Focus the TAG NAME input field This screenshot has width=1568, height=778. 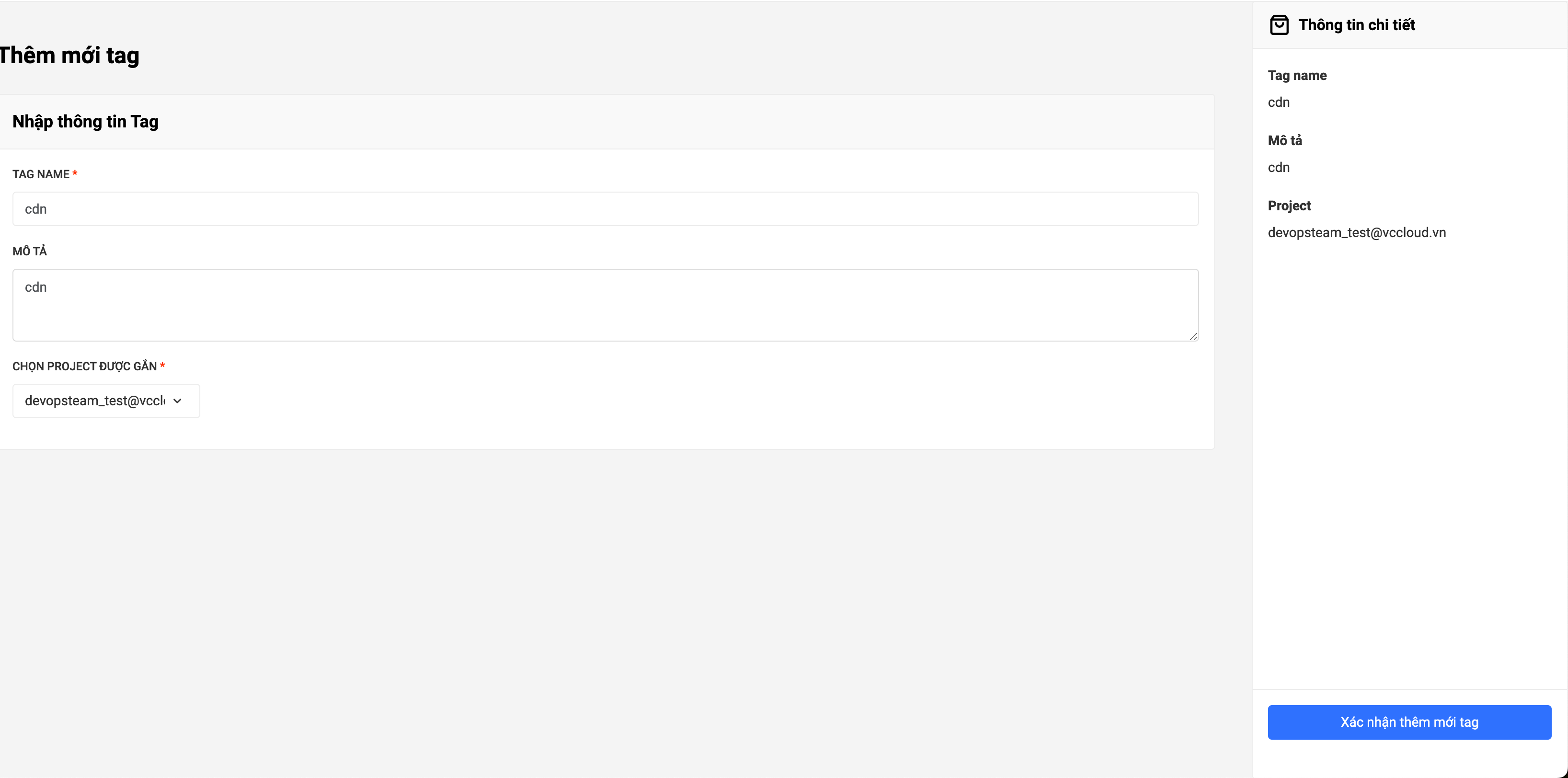coord(605,209)
